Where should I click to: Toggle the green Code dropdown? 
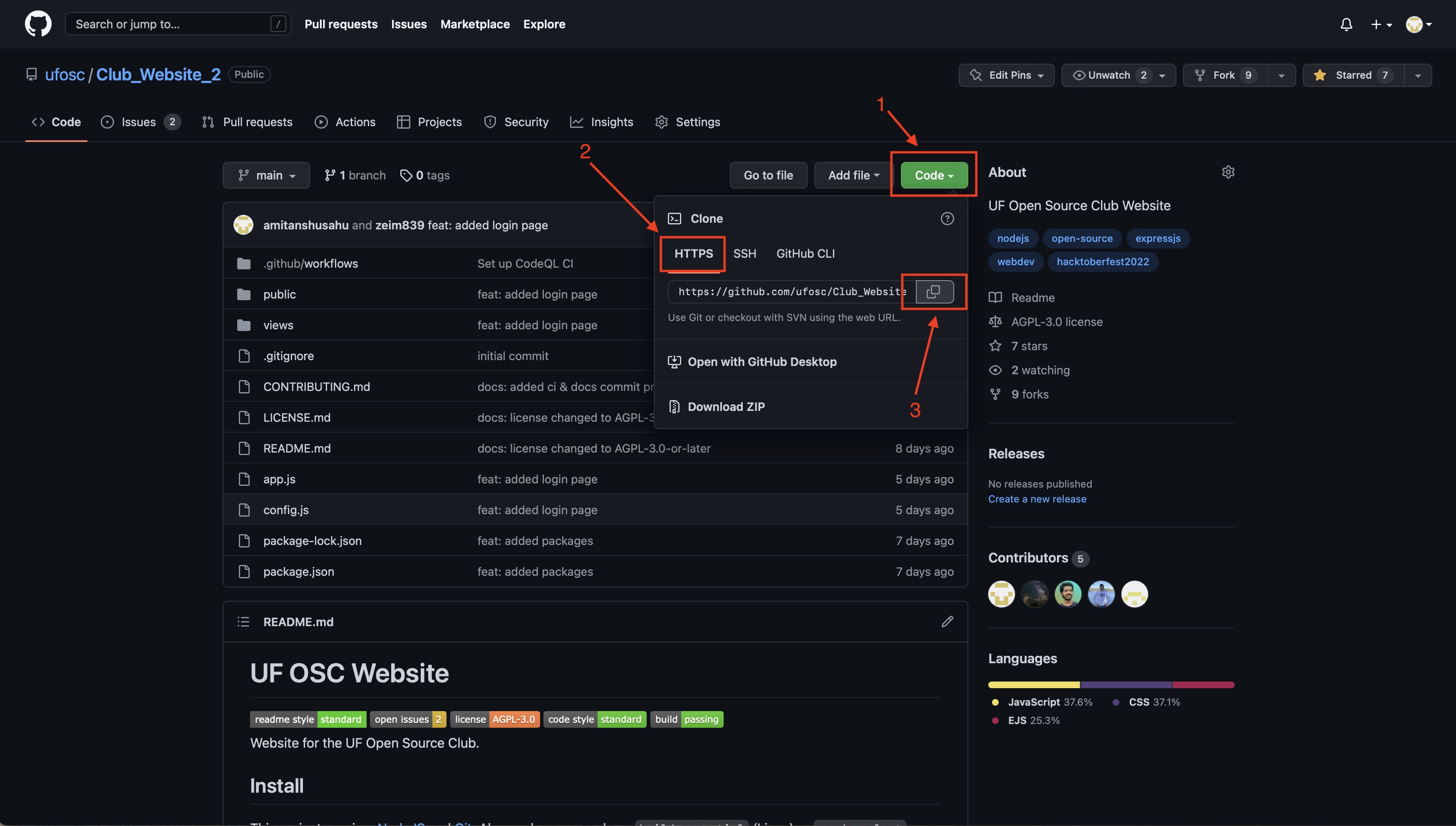934,175
